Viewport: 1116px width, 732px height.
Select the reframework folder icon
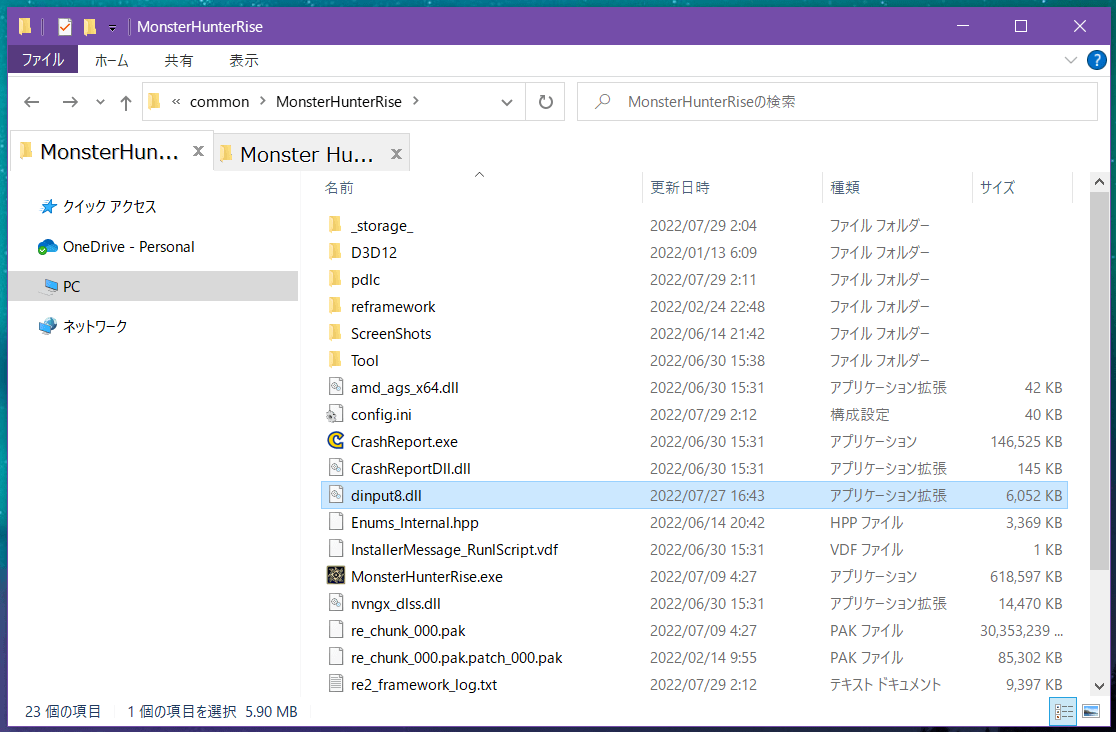coord(335,306)
